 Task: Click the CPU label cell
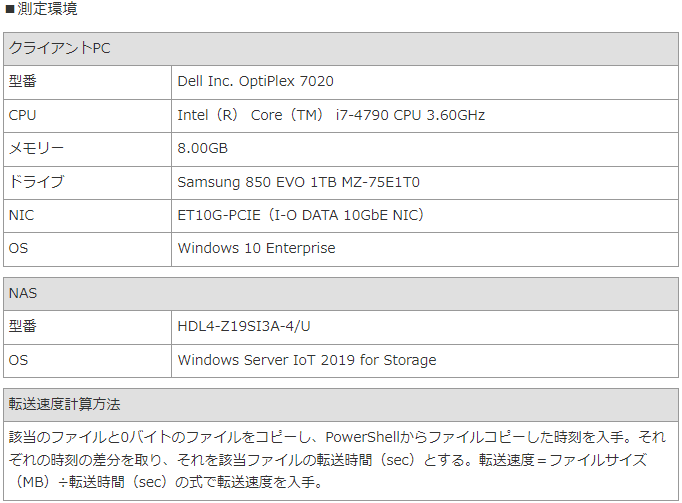pyautogui.click(x=87, y=116)
